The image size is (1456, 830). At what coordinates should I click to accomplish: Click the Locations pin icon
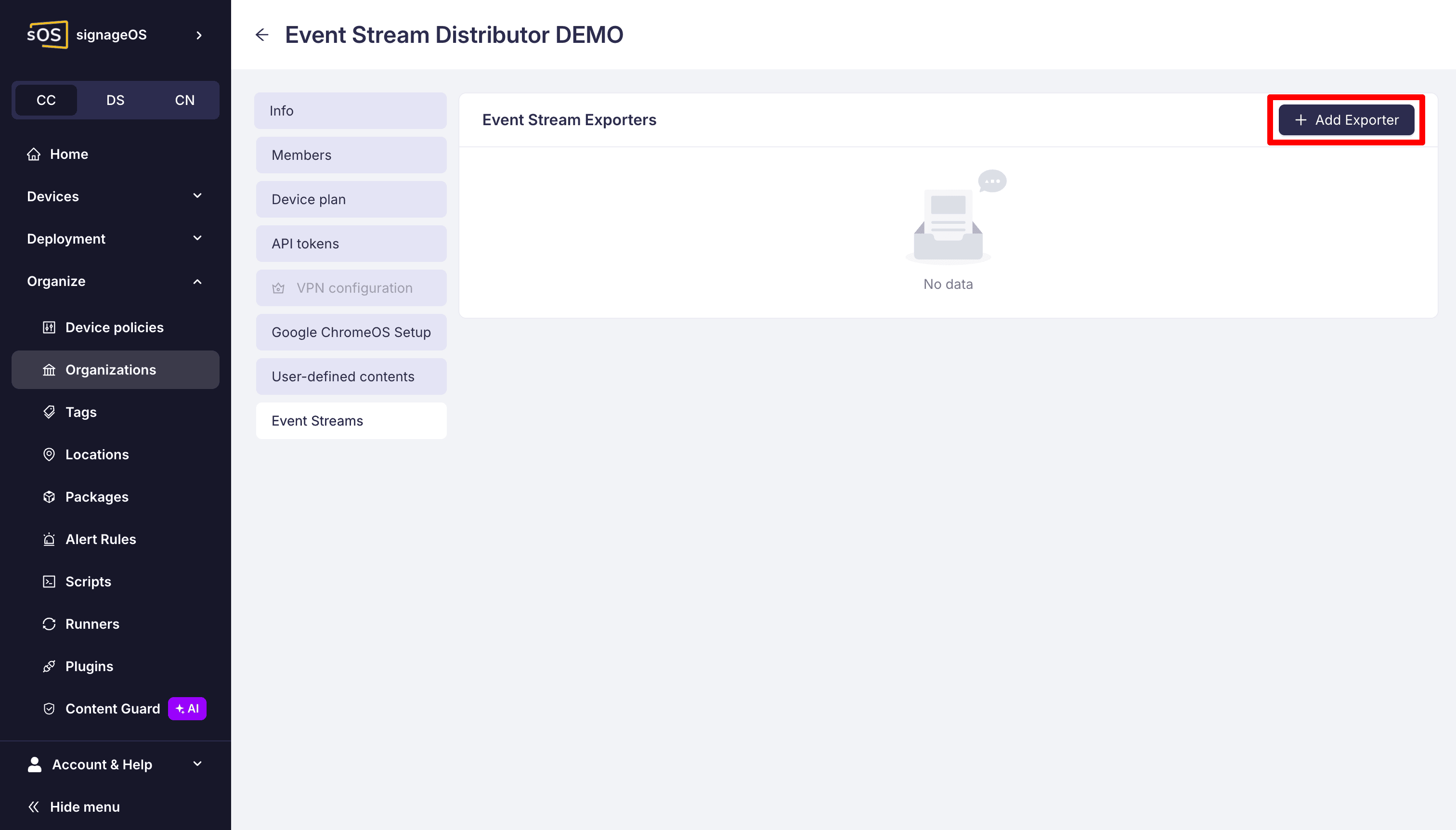(x=49, y=454)
